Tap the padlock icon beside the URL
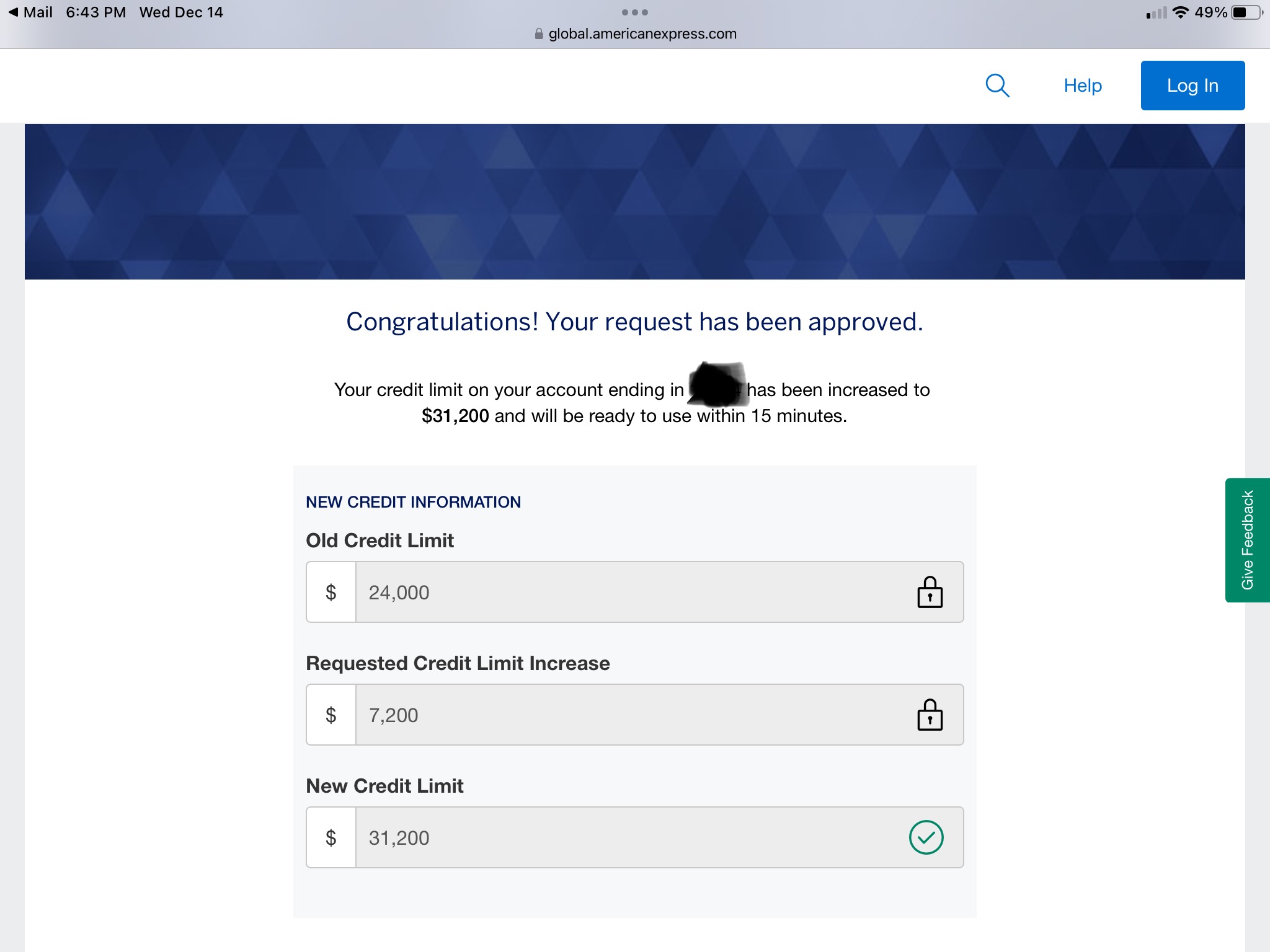Viewport: 1270px width, 952px height. (539, 34)
